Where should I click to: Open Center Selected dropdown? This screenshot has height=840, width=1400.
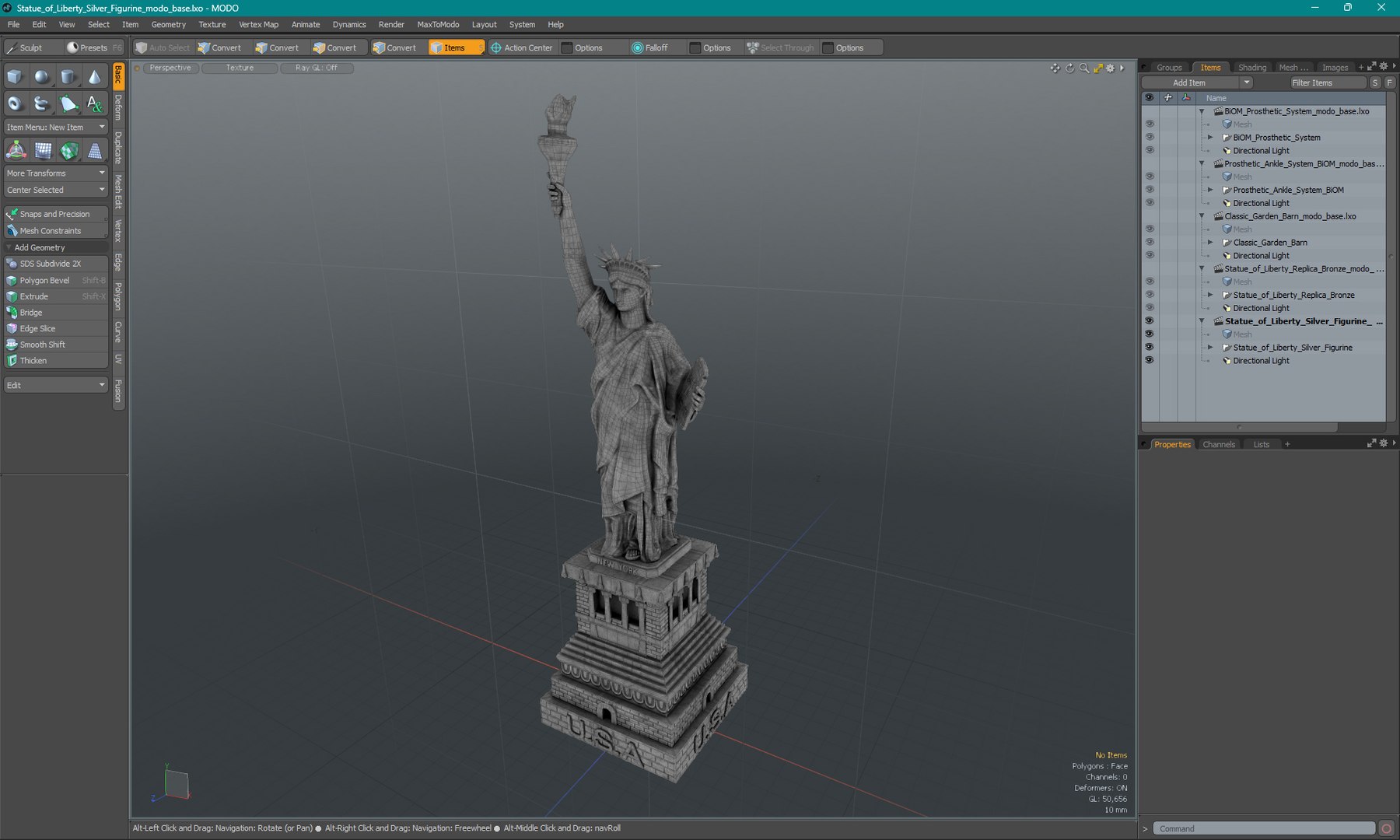click(x=55, y=190)
